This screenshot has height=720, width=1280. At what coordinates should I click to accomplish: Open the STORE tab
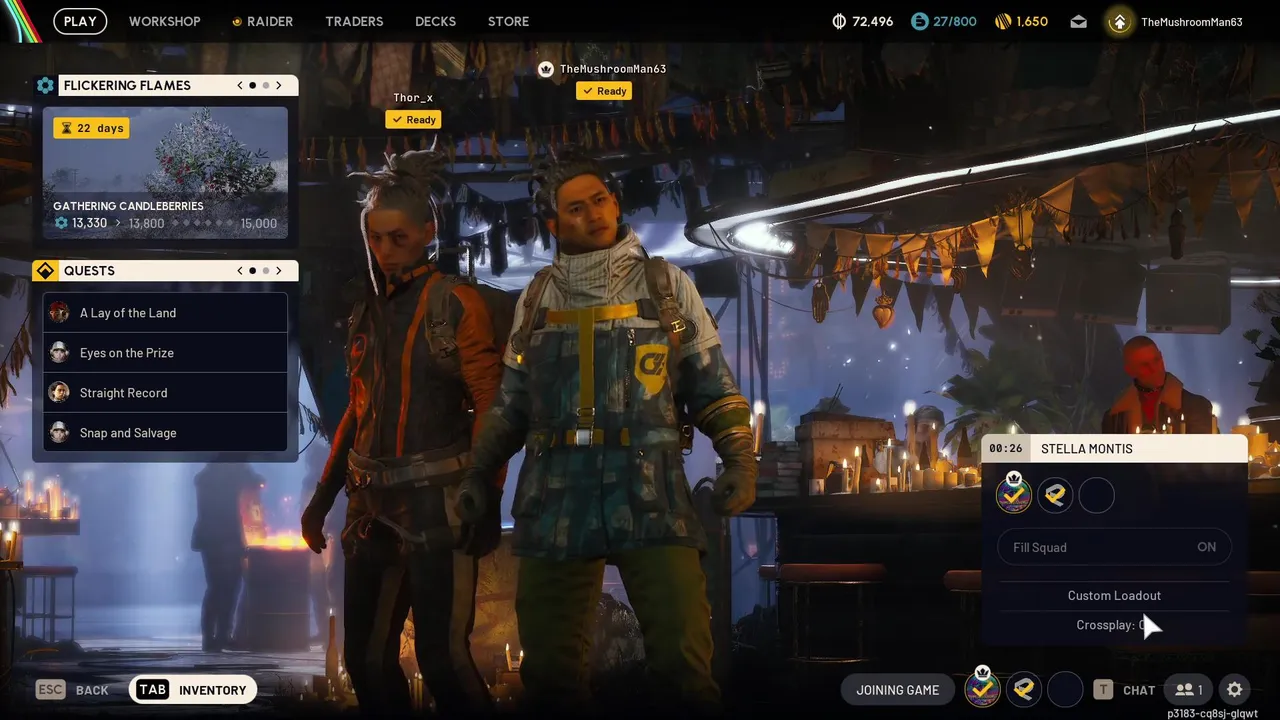click(508, 21)
